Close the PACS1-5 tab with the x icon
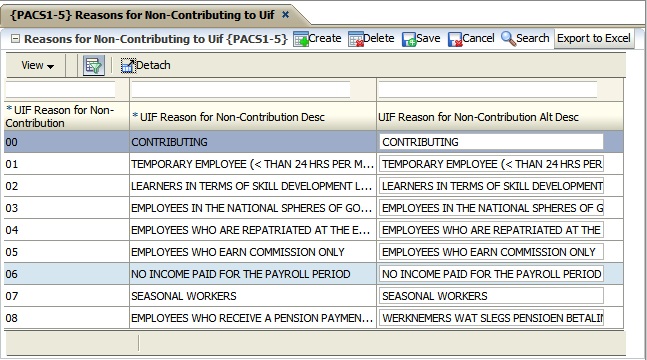The width and height of the screenshot is (647, 360). pos(285,14)
